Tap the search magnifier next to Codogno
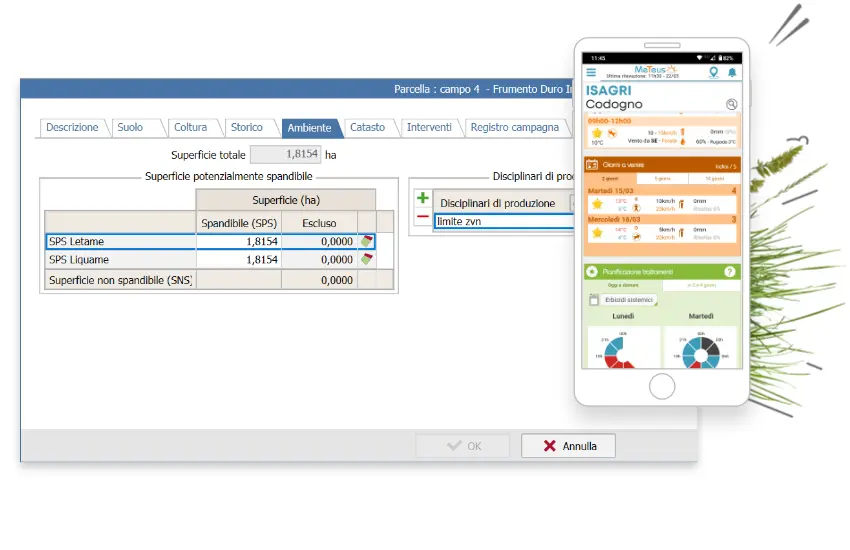The image size is (850, 550). click(731, 104)
